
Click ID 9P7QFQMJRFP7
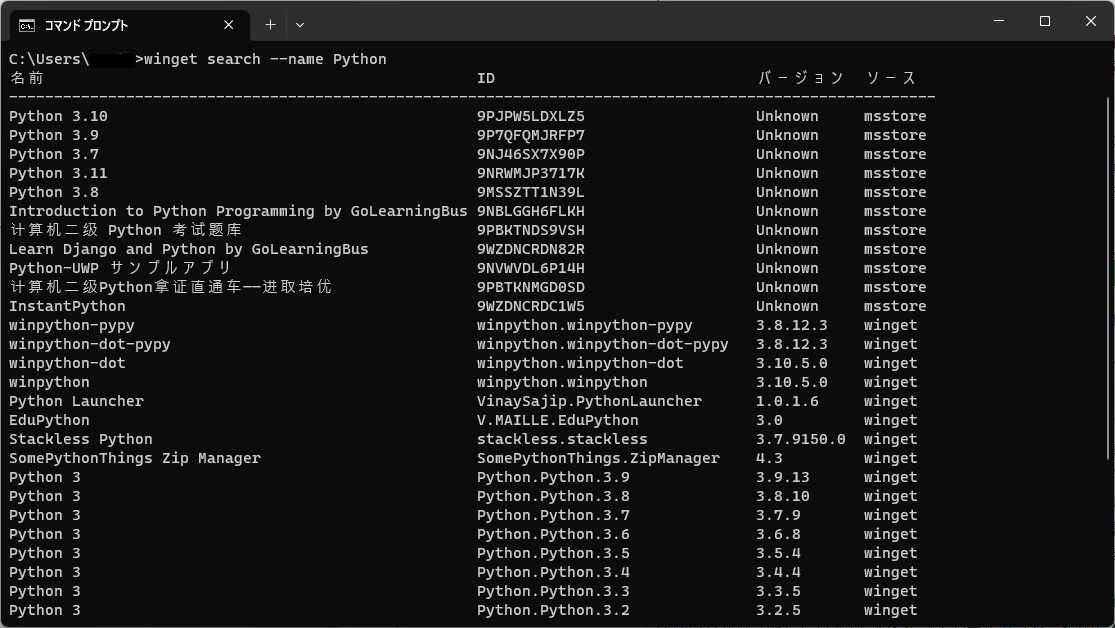click(530, 135)
